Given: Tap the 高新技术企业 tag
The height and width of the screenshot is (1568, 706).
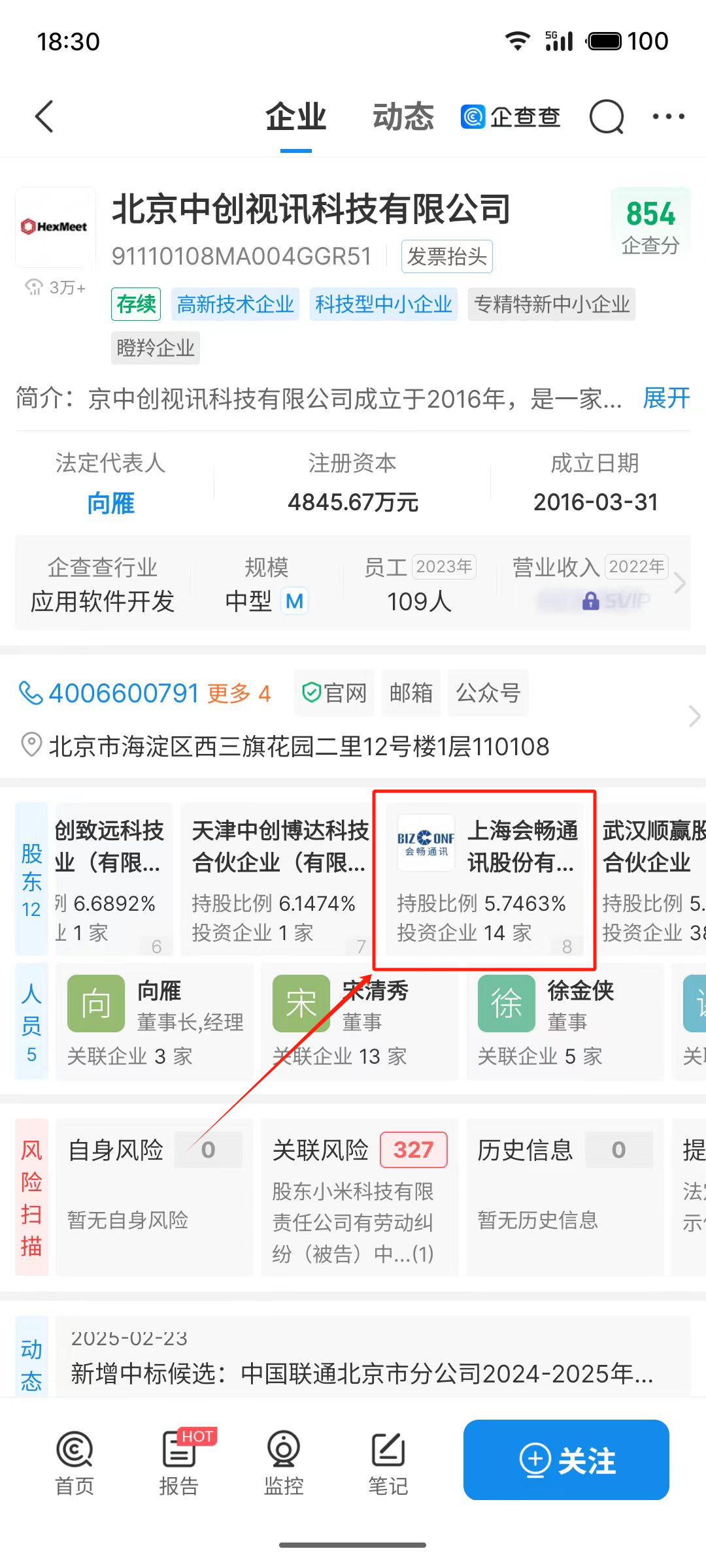Looking at the screenshot, I should (235, 304).
